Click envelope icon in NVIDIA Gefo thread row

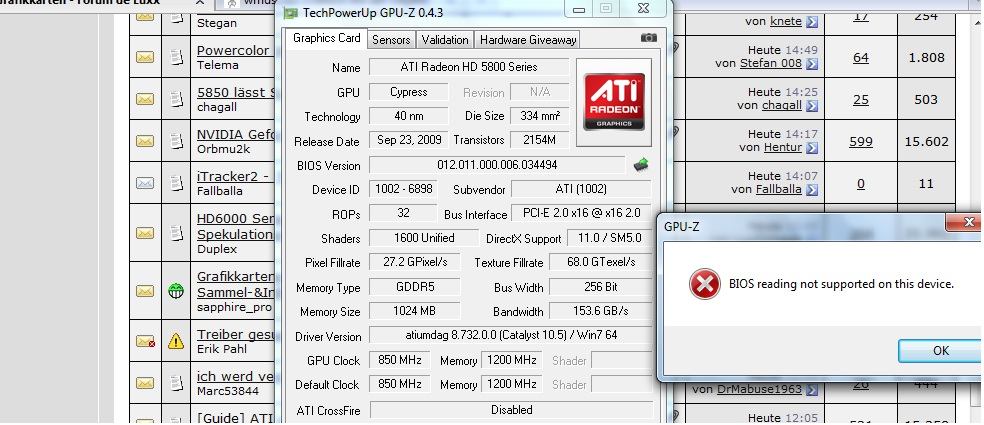[145, 141]
